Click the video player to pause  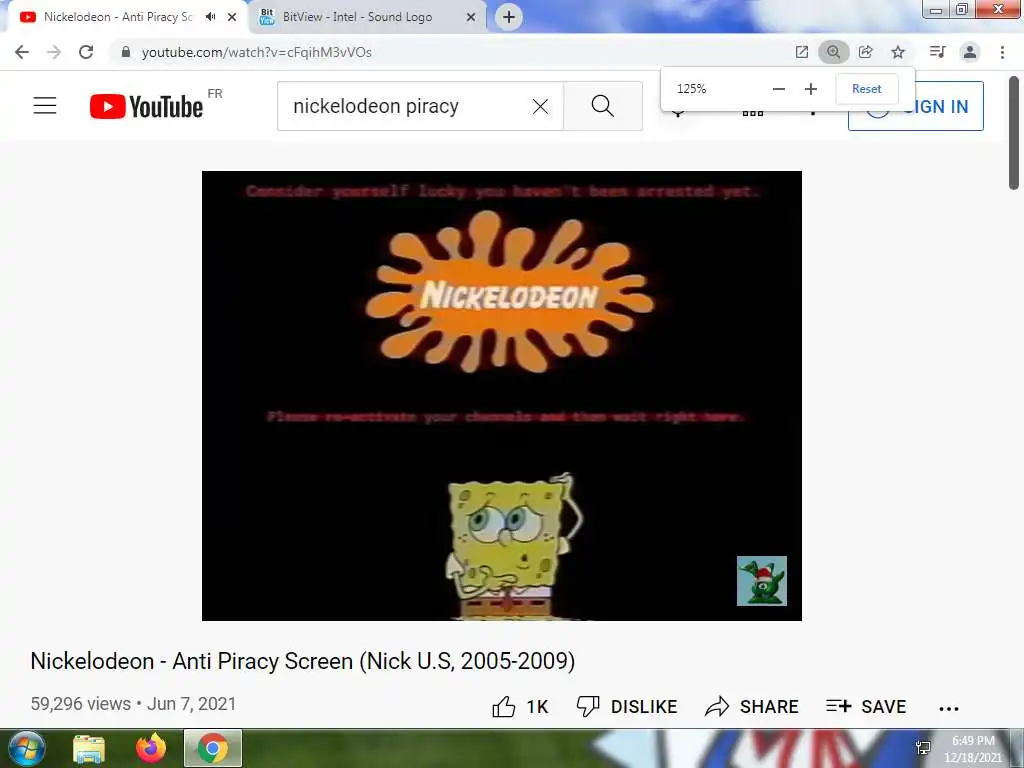[502, 396]
